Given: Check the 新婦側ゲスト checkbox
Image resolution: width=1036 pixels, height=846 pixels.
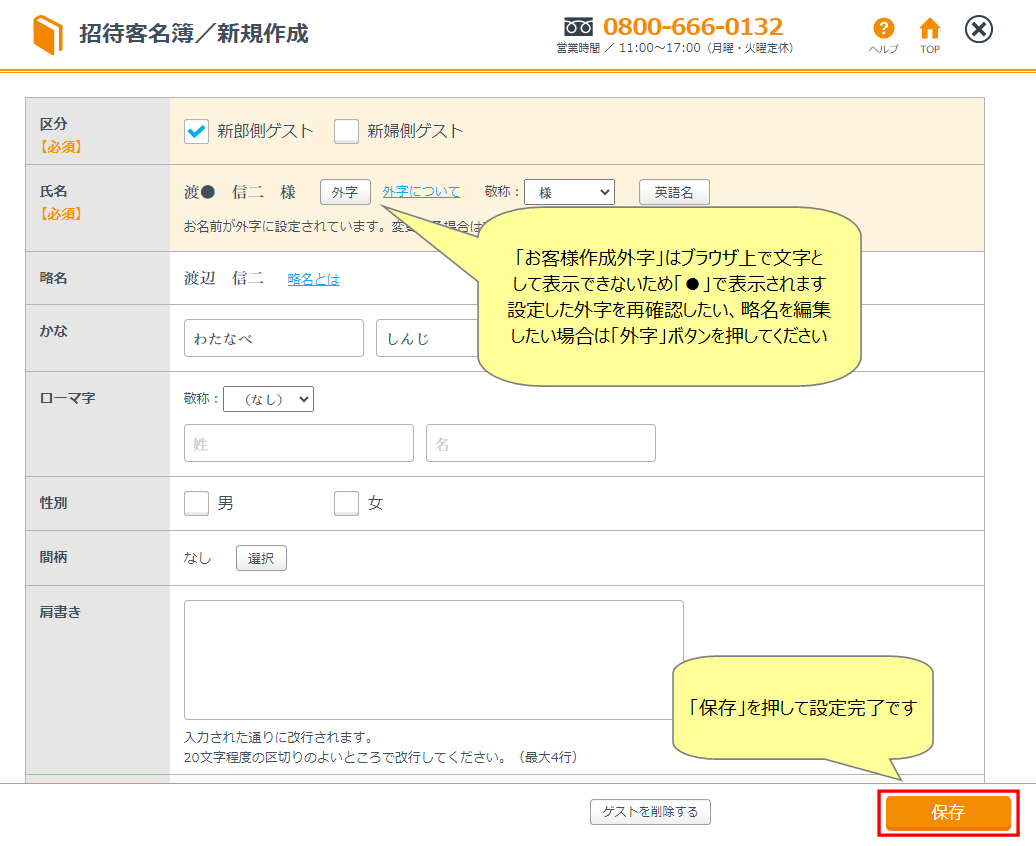Looking at the screenshot, I should [x=346, y=131].
